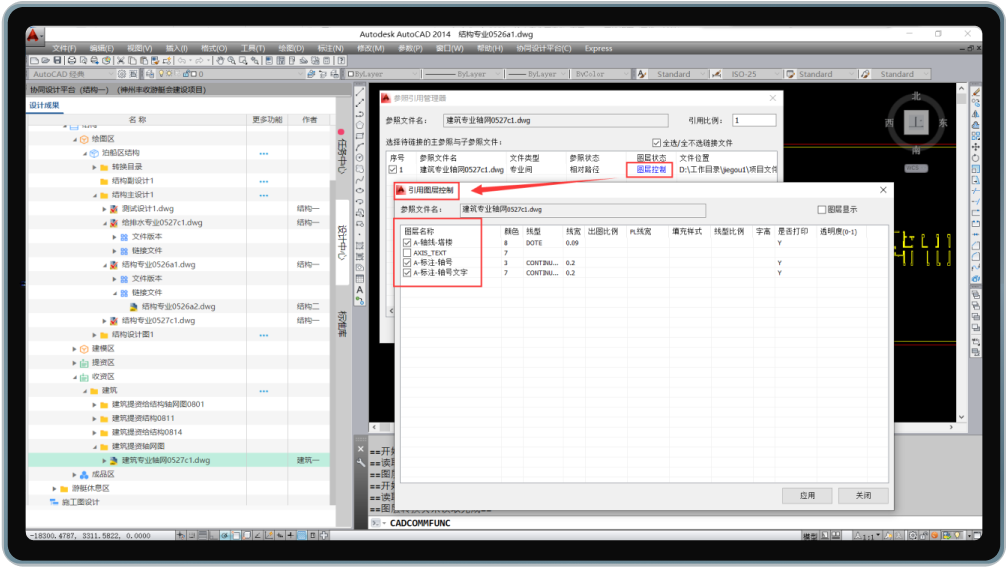Image resolution: width=1006 pixels, height=567 pixels.
Task: Click the dimension style icon before ISO-25
Action: coord(717,74)
